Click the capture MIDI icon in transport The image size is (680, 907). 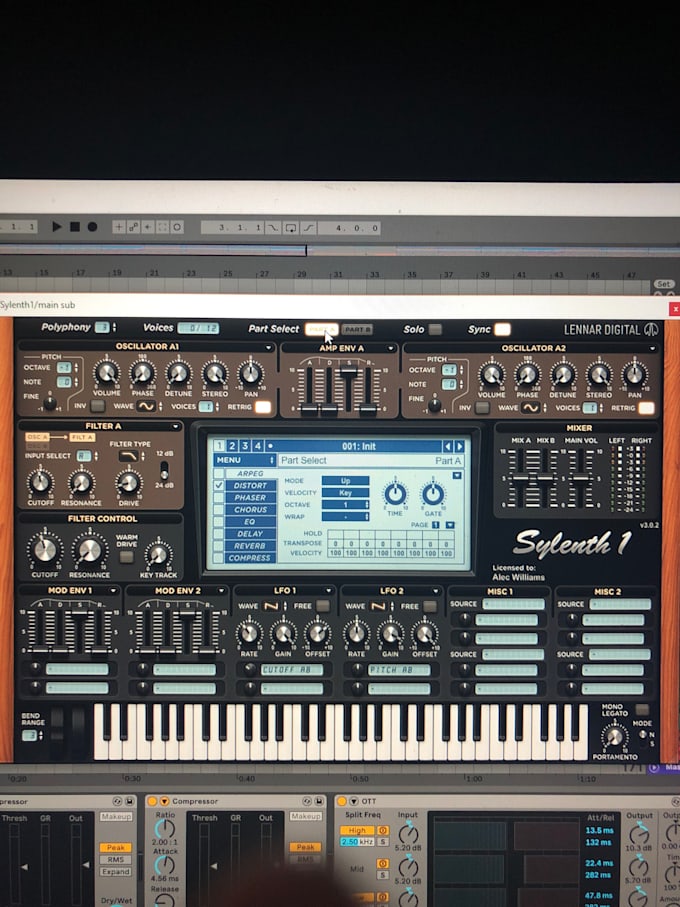click(x=162, y=227)
